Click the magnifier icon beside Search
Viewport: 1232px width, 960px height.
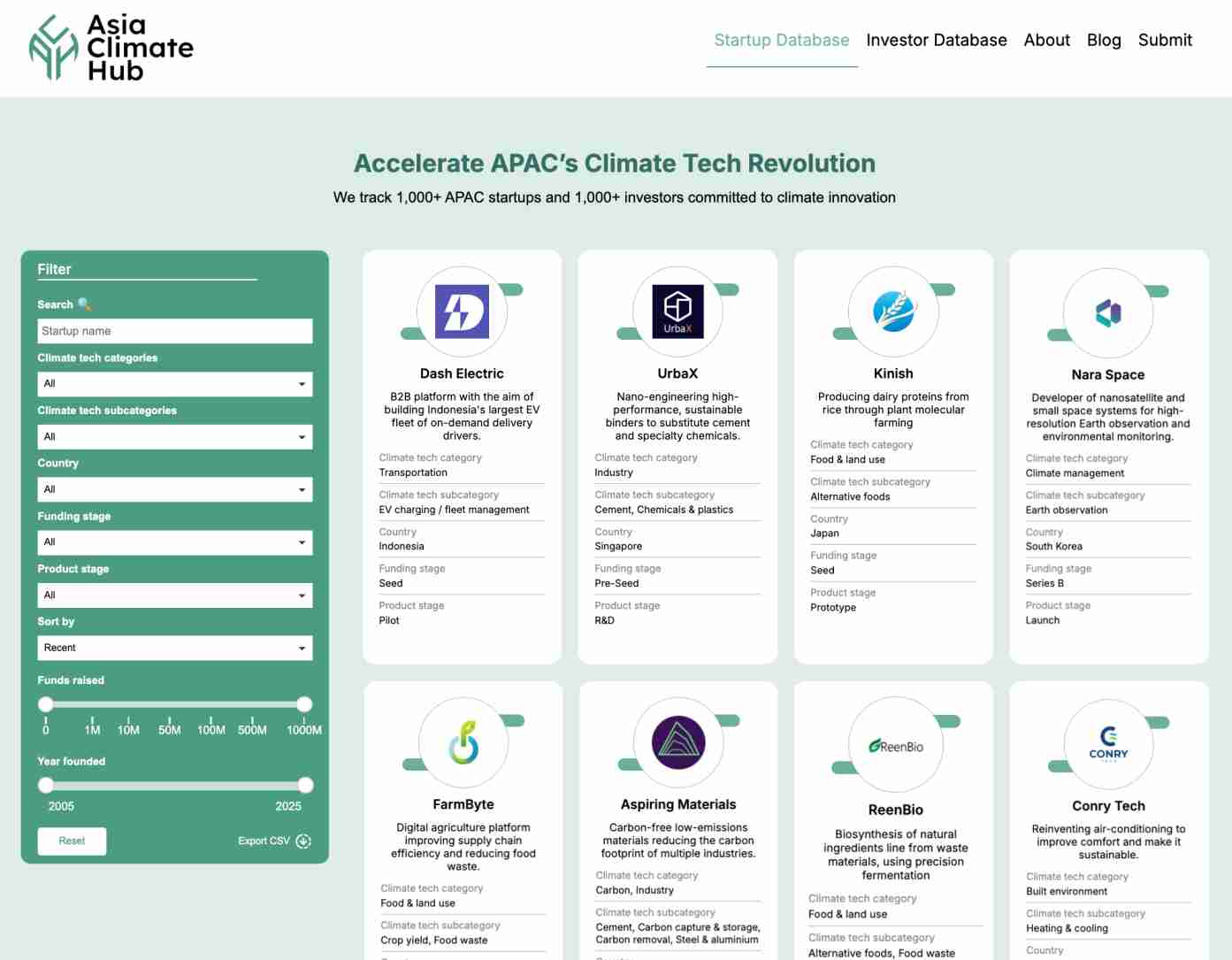(x=85, y=304)
